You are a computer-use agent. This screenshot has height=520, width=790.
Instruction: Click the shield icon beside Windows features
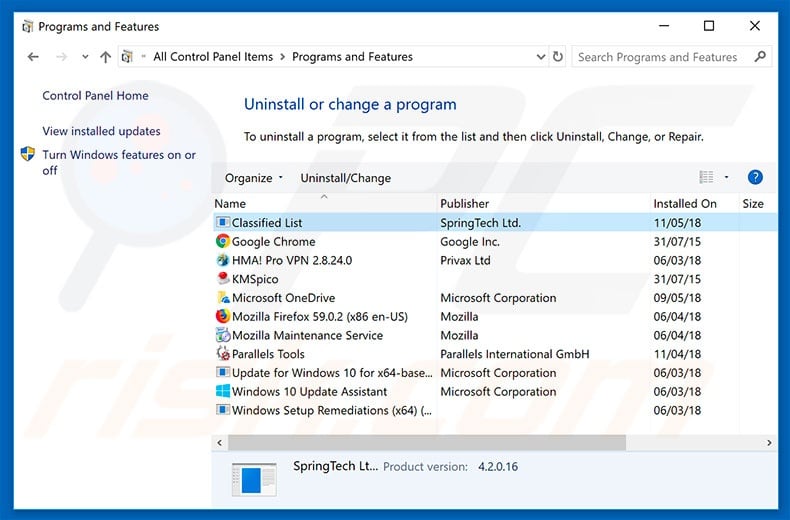coord(28,154)
